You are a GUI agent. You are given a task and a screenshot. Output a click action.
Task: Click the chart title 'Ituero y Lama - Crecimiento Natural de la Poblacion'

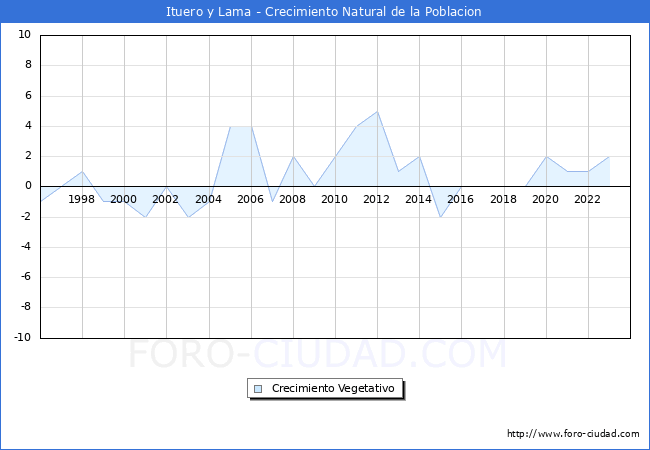(x=324, y=12)
